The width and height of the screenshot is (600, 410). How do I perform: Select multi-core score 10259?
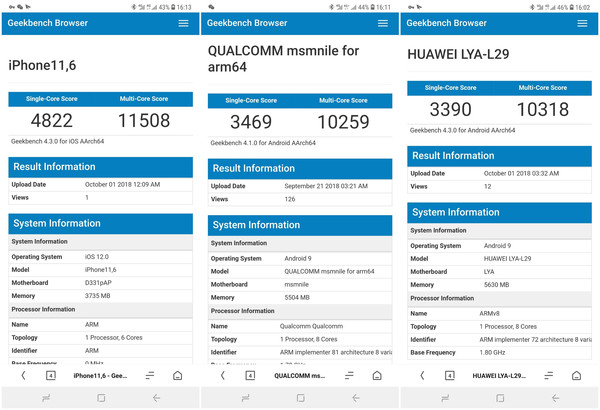click(x=343, y=122)
